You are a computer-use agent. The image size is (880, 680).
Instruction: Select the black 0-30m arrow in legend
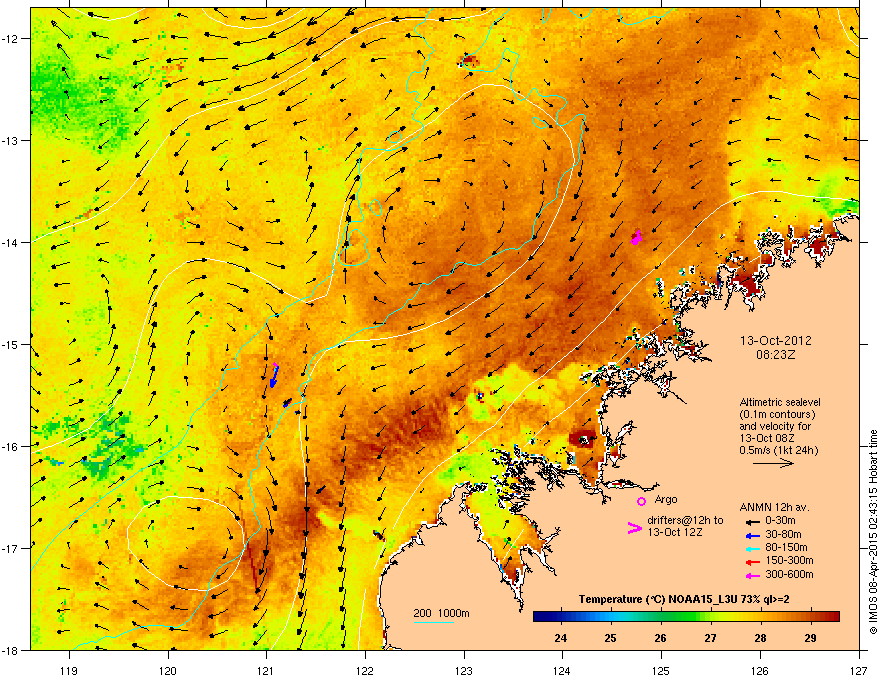tap(752, 522)
